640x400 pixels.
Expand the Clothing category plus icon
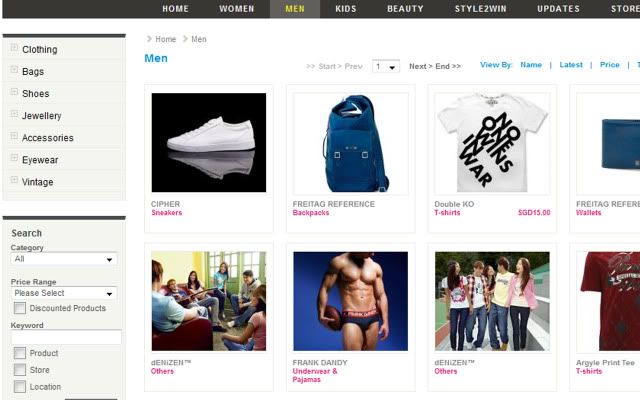(x=14, y=47)
